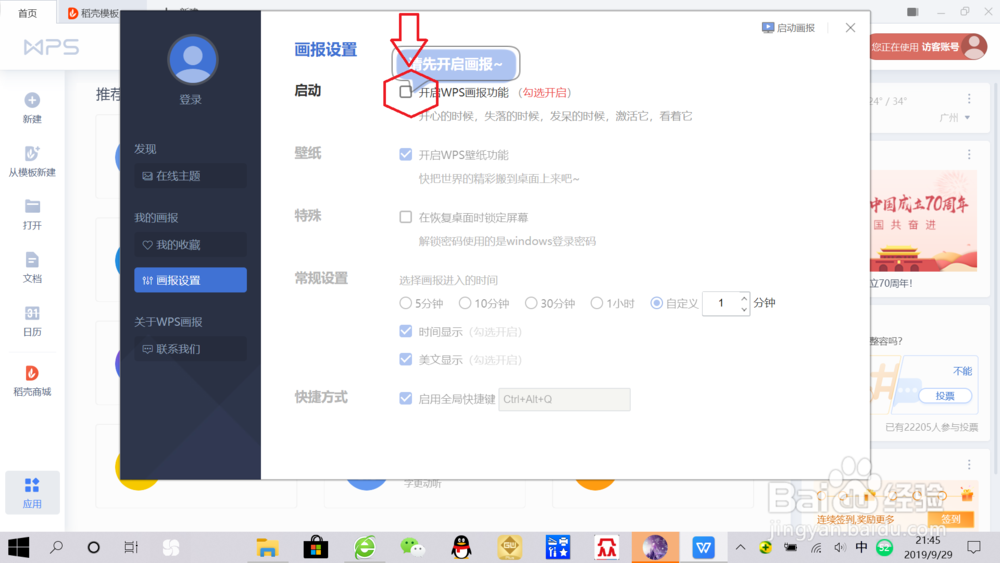Screen dimensions: 1000x563
Task: Open Cortana circle icon
Action: tap(94, 547)
